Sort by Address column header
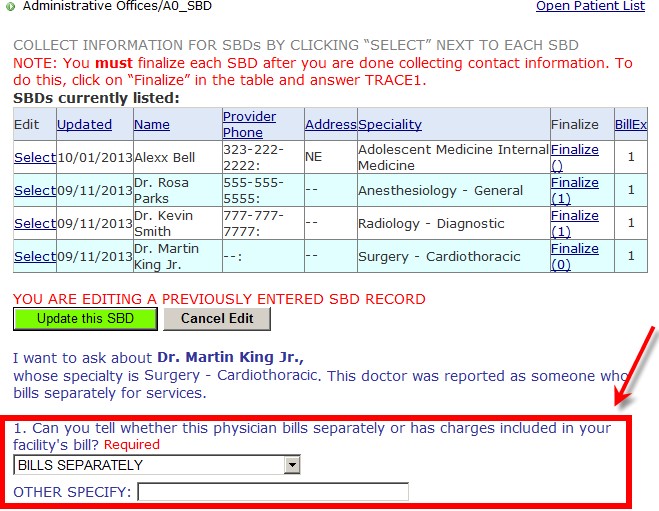 pyautogui.click(x=330, y=125)
